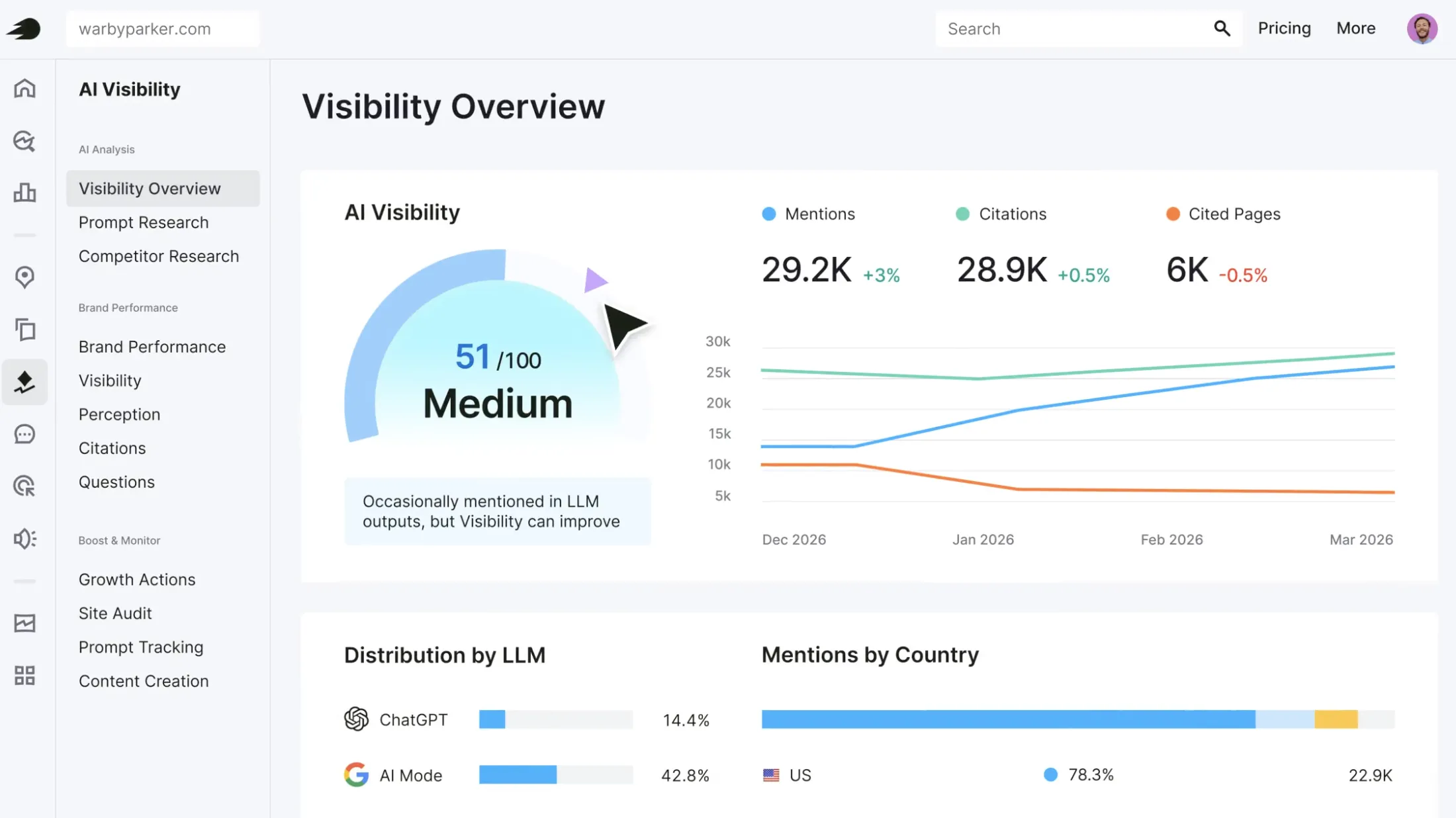Open the Questions menu item
Image resolution: width=1456 pixels, height=818 pixels.
pyautogui.click(x=116, y=482)
